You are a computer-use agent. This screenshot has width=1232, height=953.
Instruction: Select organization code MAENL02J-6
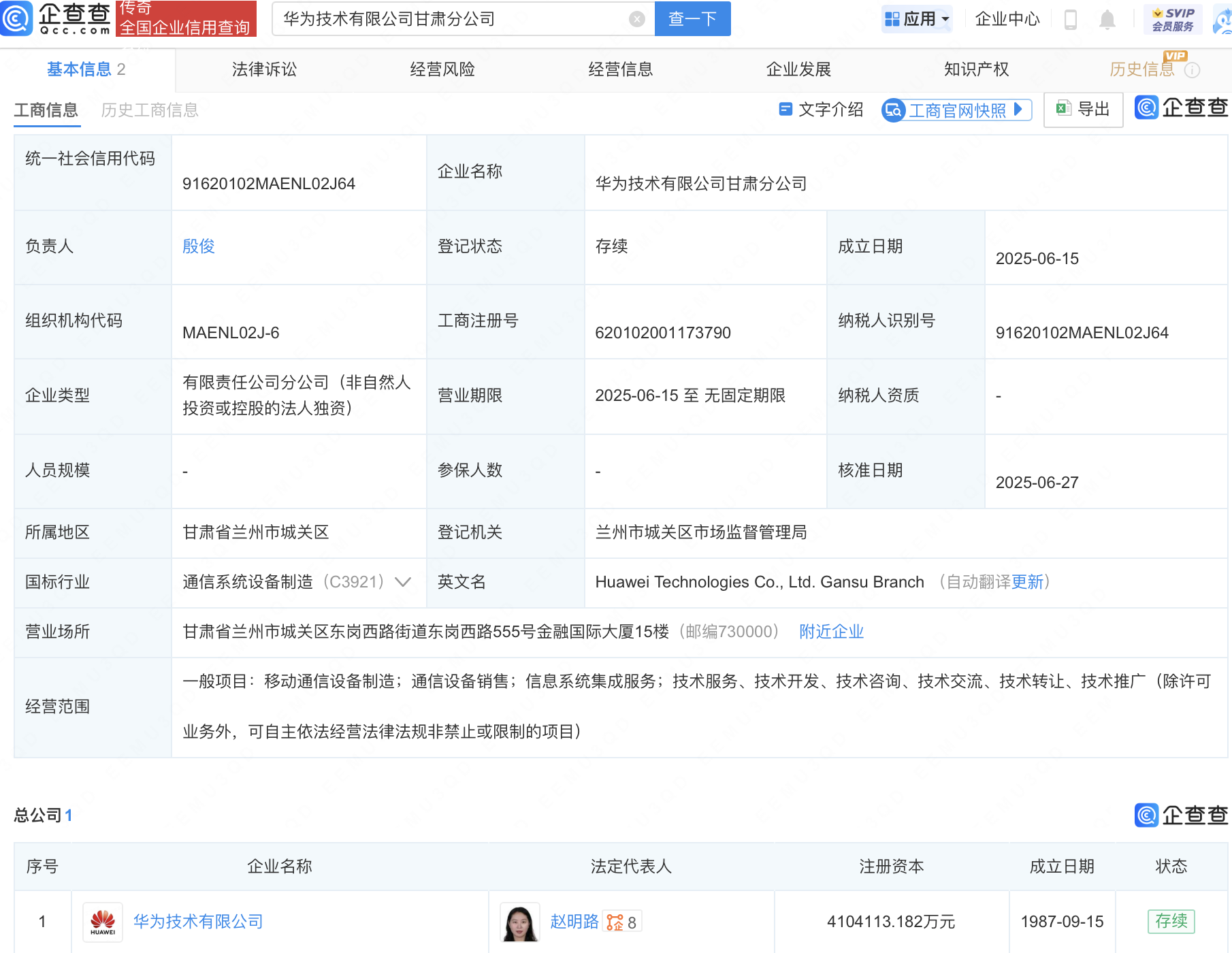coord(231,333)
